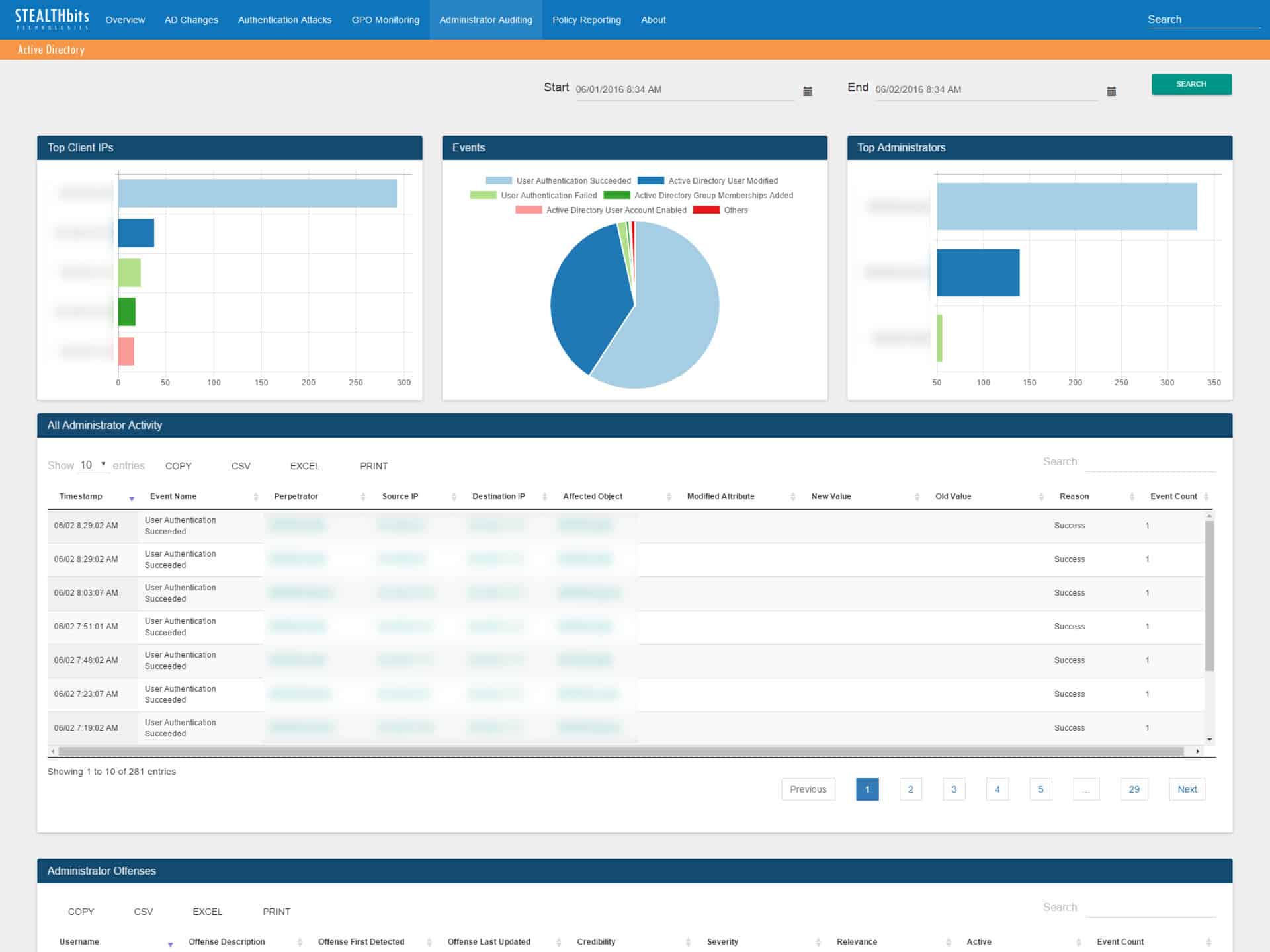Toggle Others series in Events legend
This screenshot has width=1270, height=952.
point(720,210)
